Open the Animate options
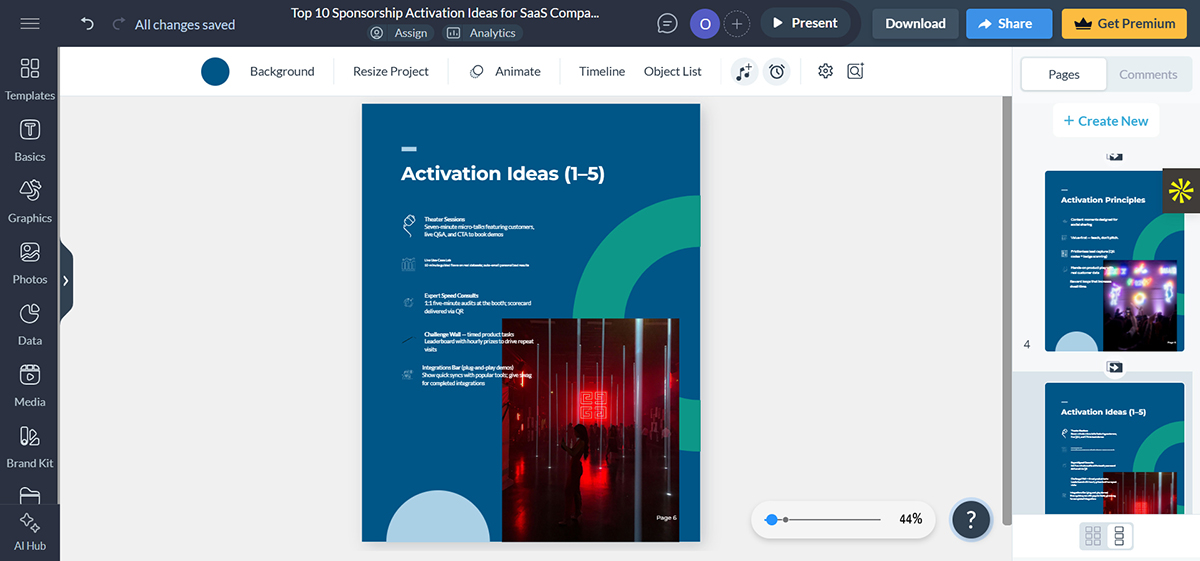 pyautogui.click(x=505, y=71)
